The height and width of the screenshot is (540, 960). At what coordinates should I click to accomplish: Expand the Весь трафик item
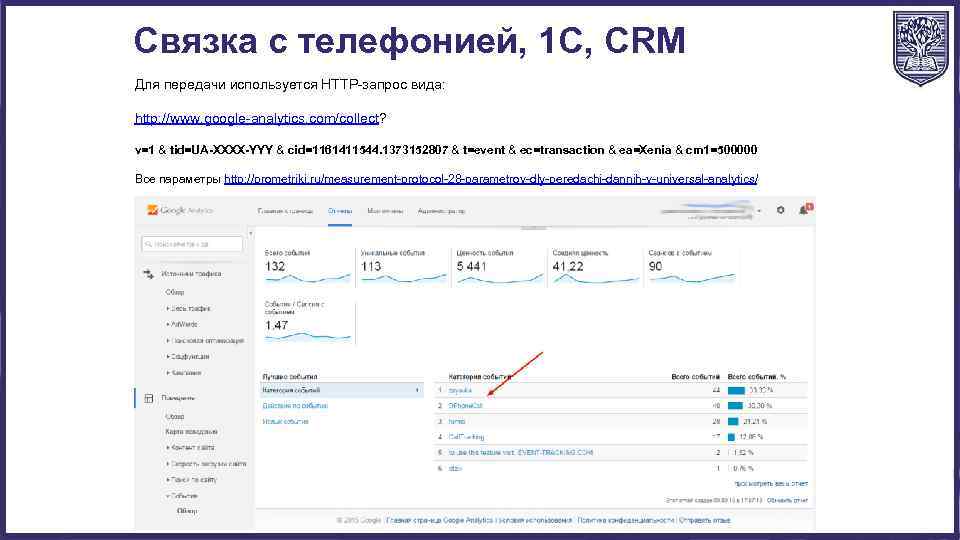189,309
